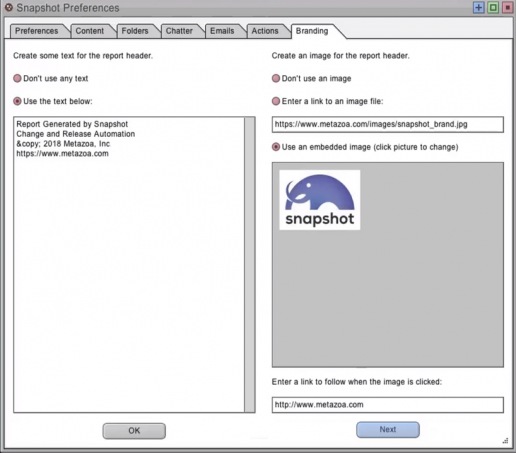
Task: Switch to the Chatter tab
Action: (179, 31)
